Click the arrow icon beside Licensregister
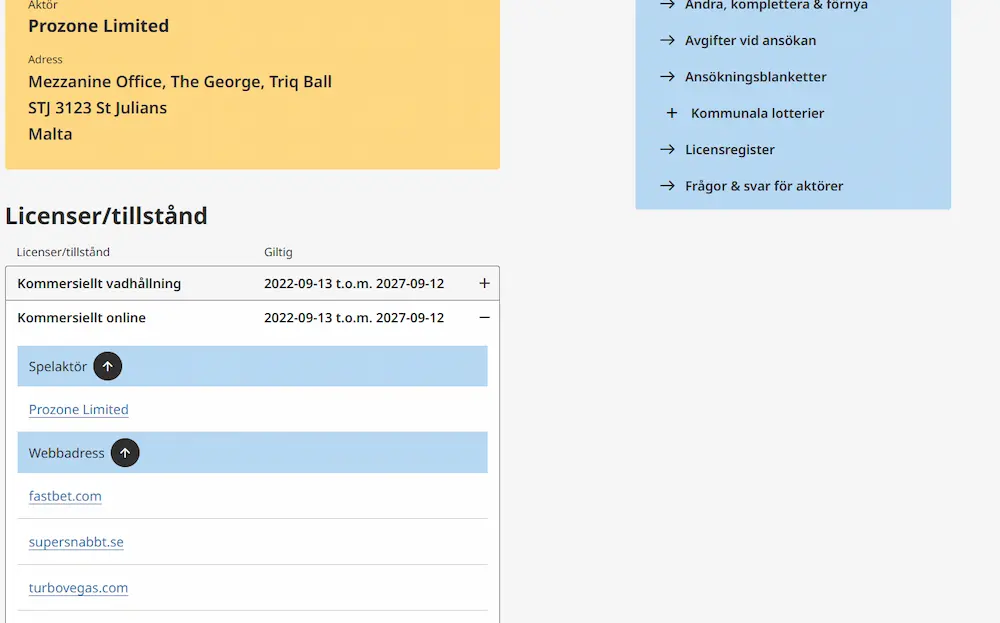The width and height of the screenshot is (1000, 623). point(667,149)
